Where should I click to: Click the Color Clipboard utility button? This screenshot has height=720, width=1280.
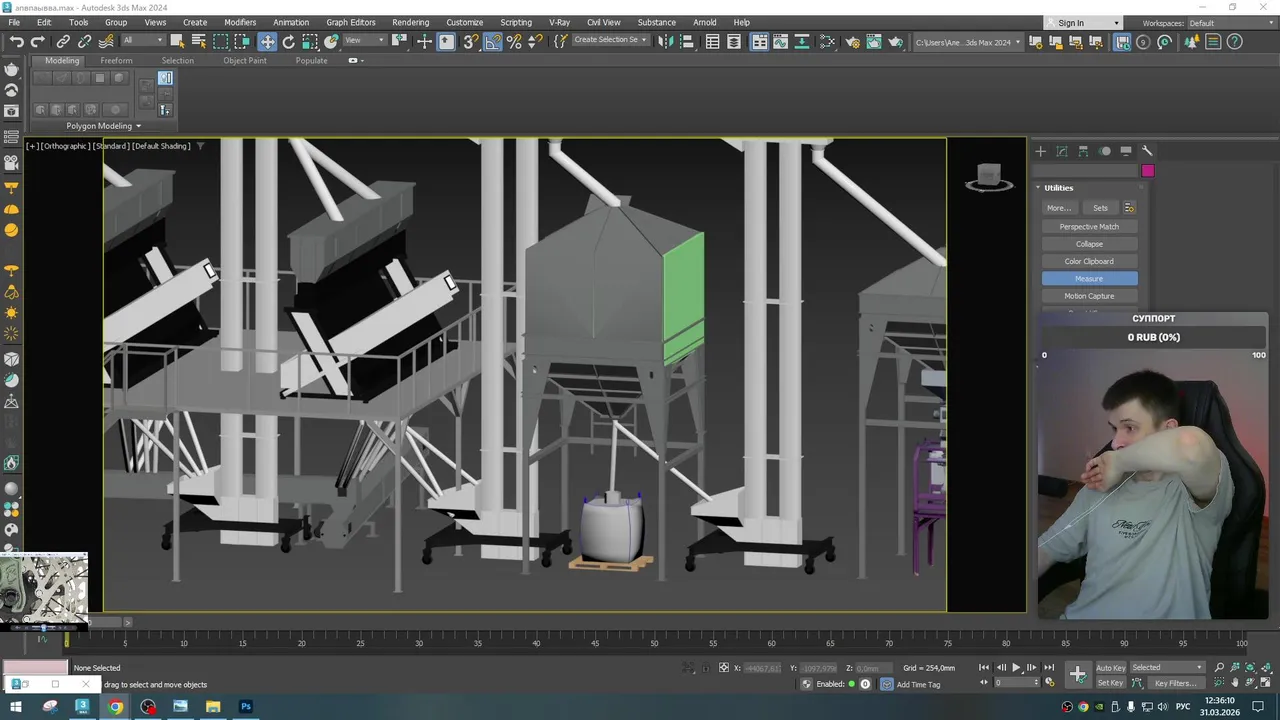pos(1089,261)
